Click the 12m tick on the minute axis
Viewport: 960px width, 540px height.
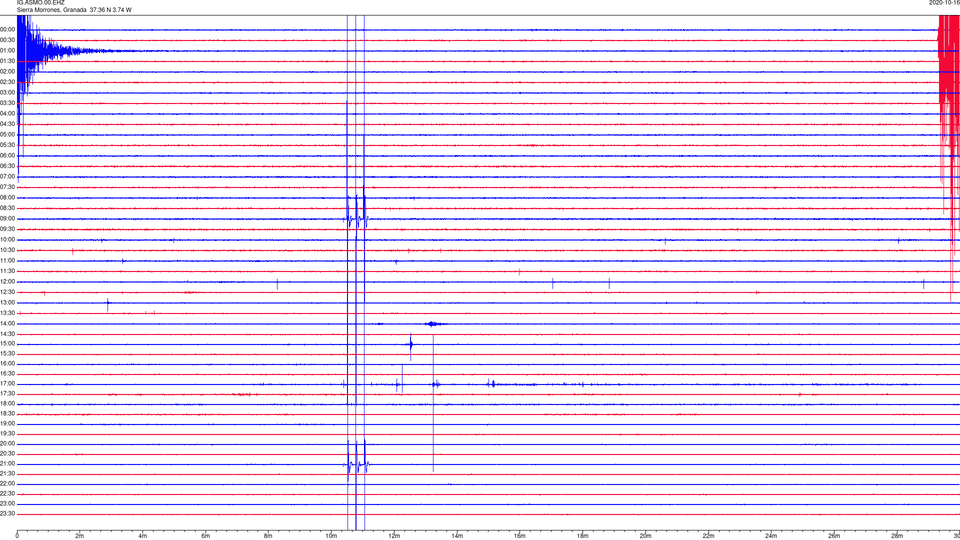(394, 536)
